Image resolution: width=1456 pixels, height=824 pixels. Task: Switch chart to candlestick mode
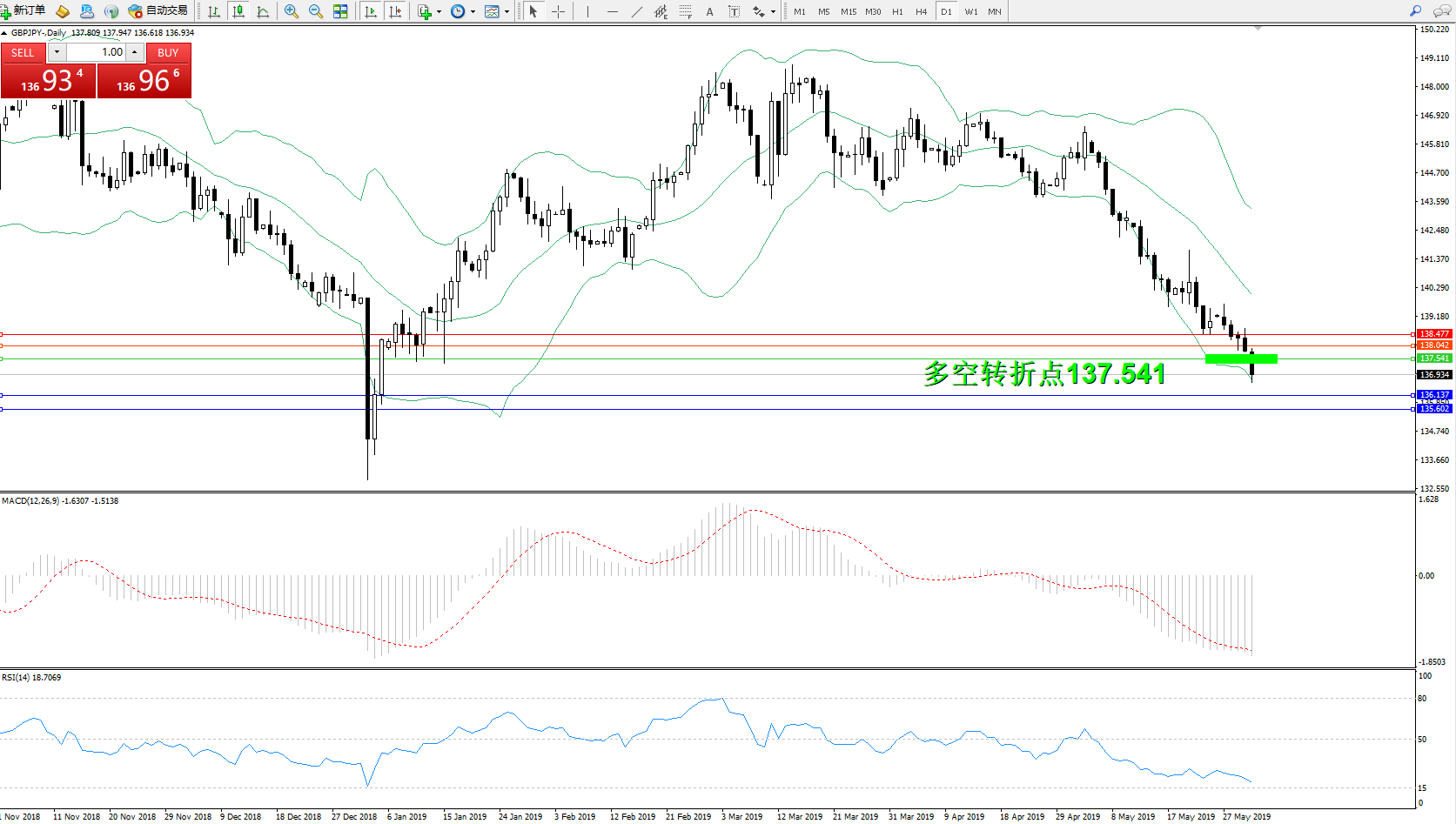[x=238, y=11]
